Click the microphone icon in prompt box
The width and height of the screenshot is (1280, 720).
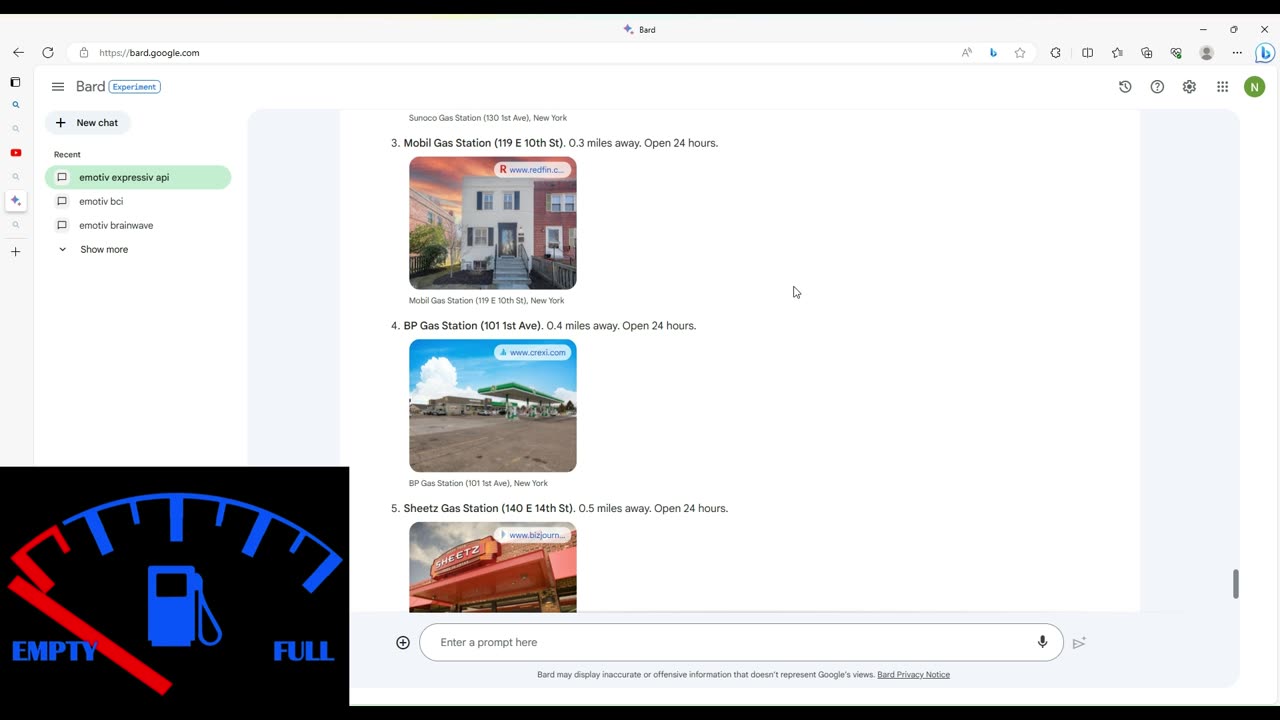point(1042,642)
